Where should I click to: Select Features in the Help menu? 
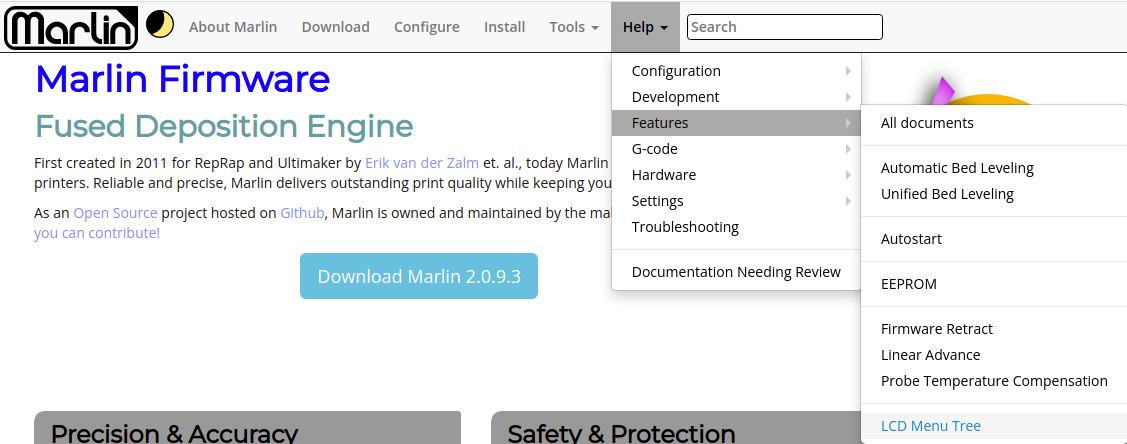pyautogui.click(x=736, y=123)
